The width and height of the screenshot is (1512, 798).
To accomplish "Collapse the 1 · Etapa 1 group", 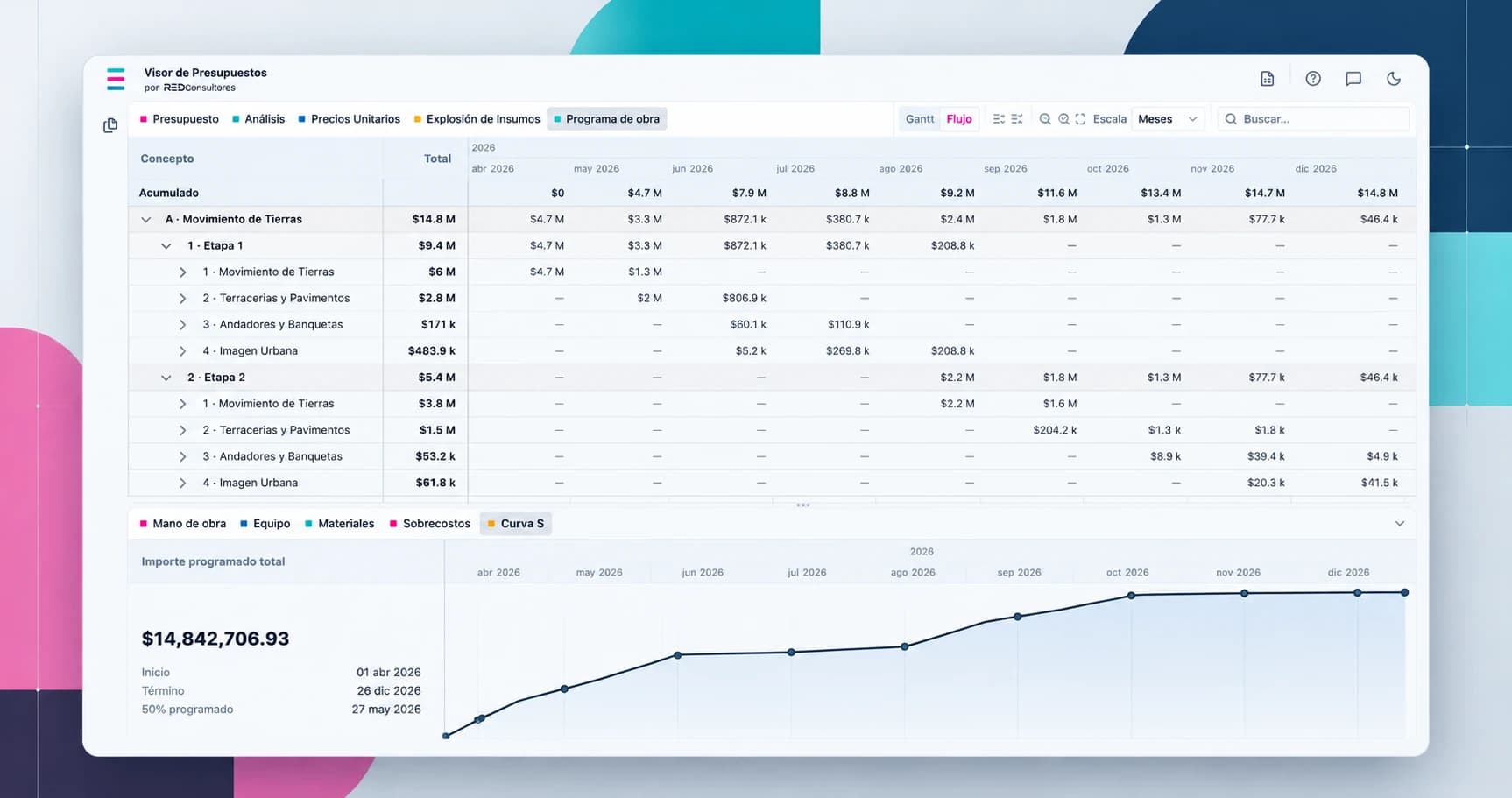I will tap(166, 246).
